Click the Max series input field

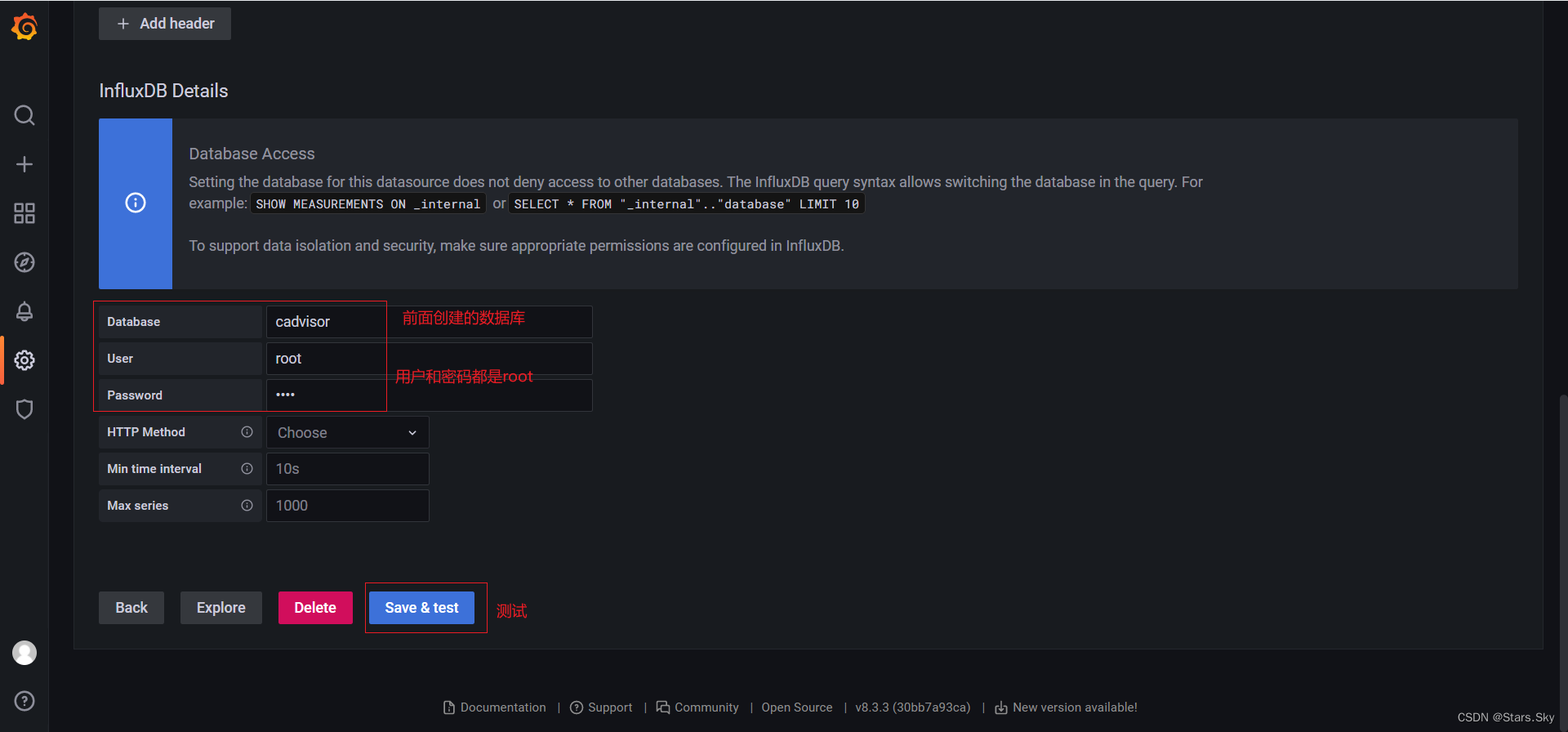click(x=347, y=506)
